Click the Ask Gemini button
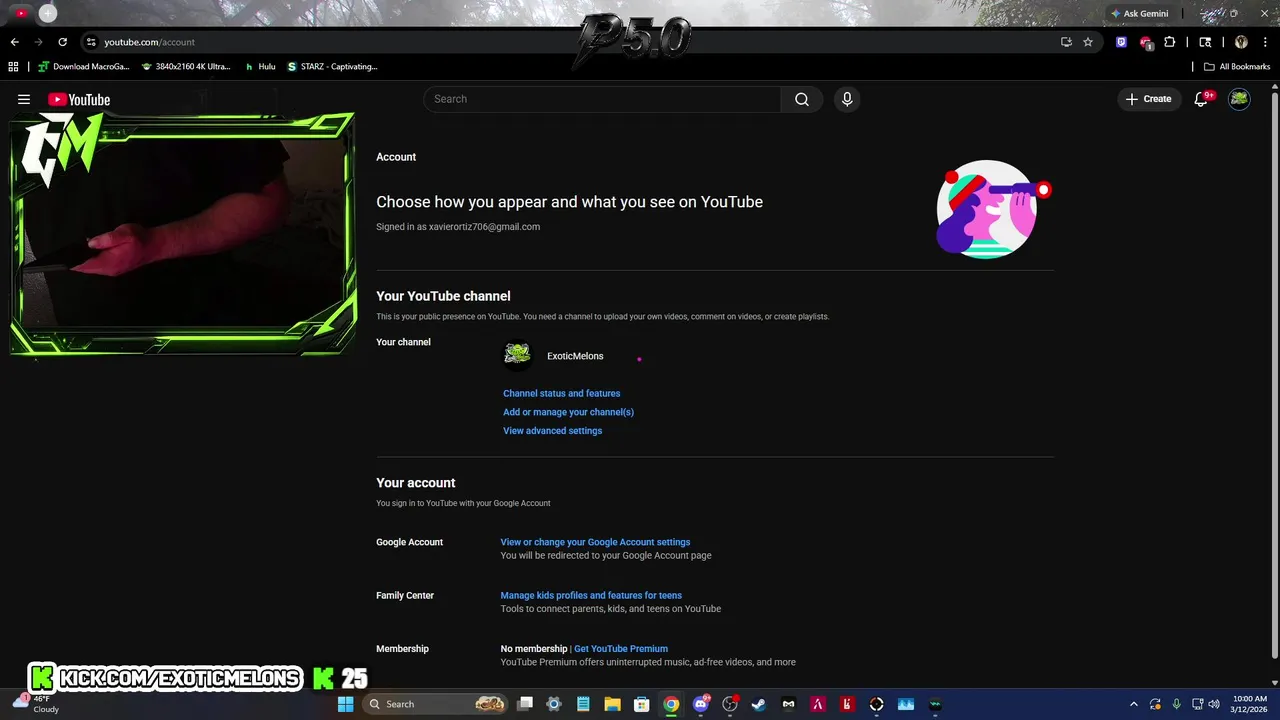This screenshot has width=1280, height=720. click(x=1139, y=14)
